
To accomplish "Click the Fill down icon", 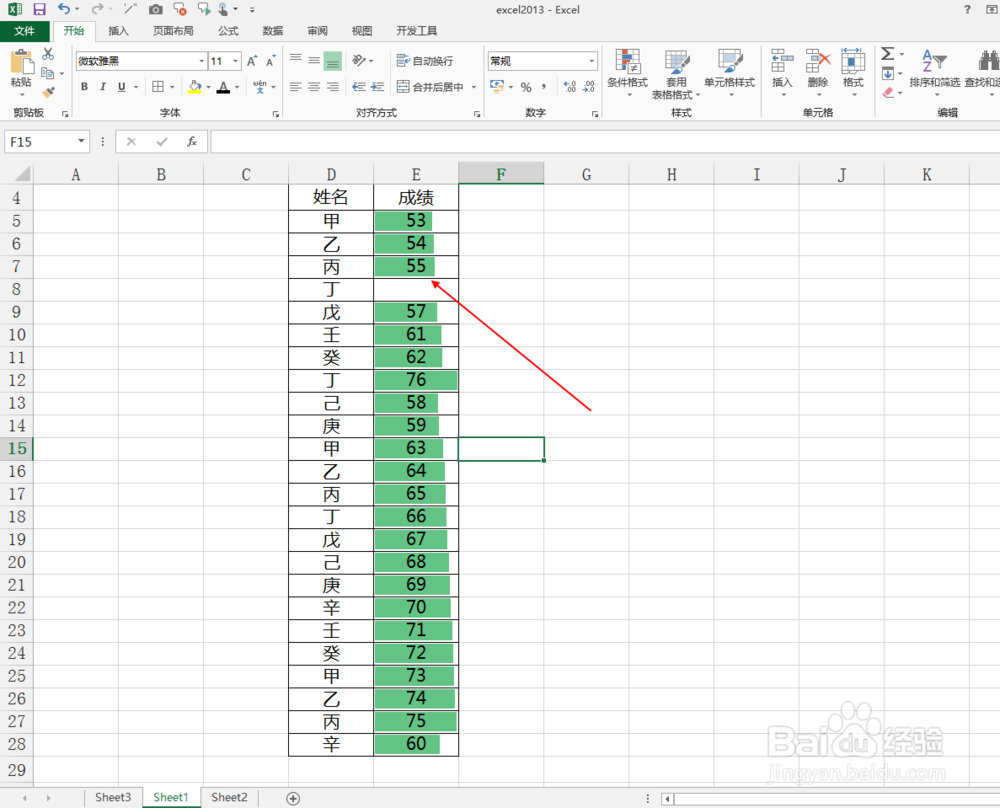I will 888,73.
